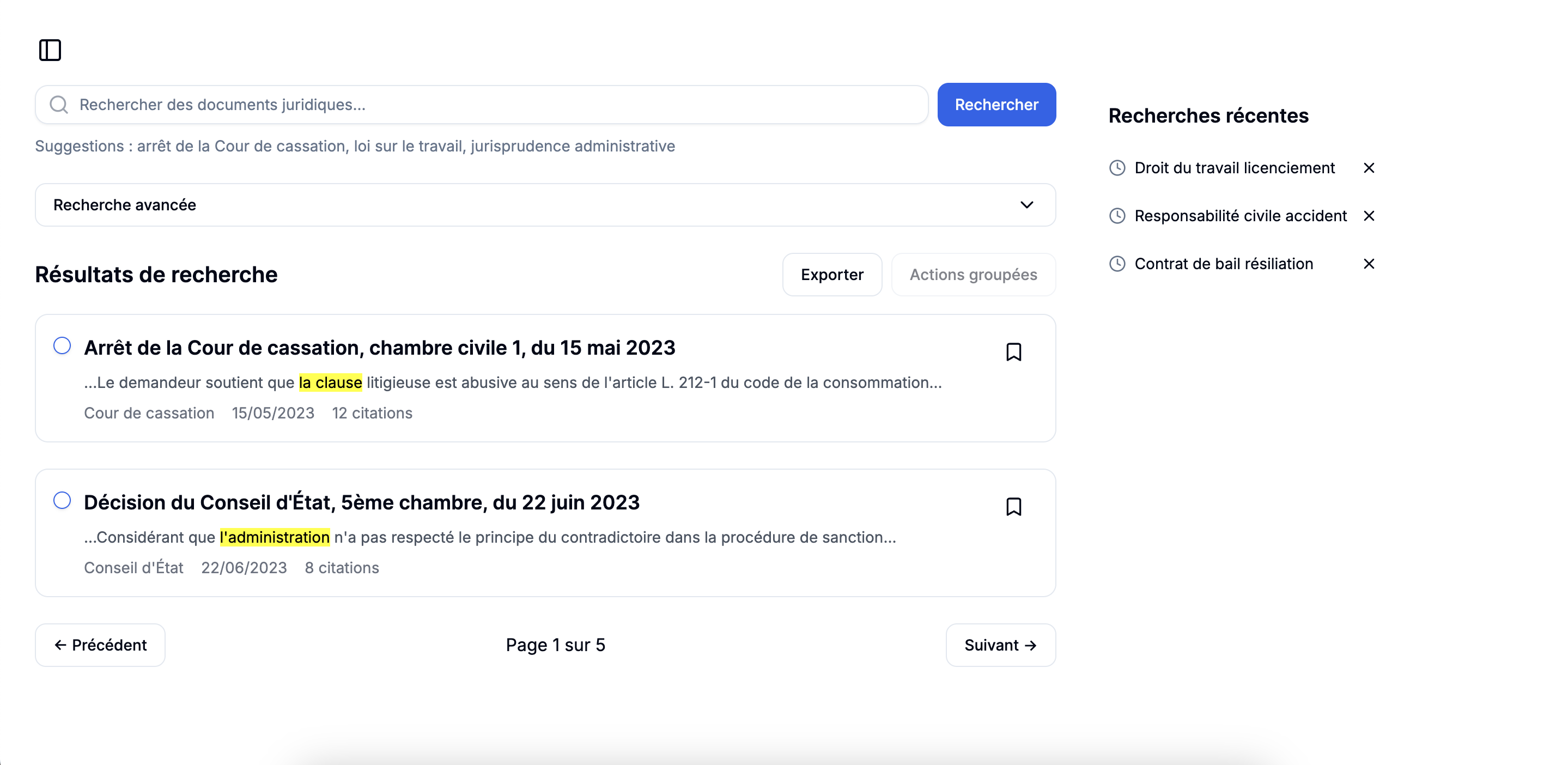Remove 'Droit du travail licenciement' recent search
Image resolution: width=1568 pixels, height=765 pixels.
[1369, 168]
